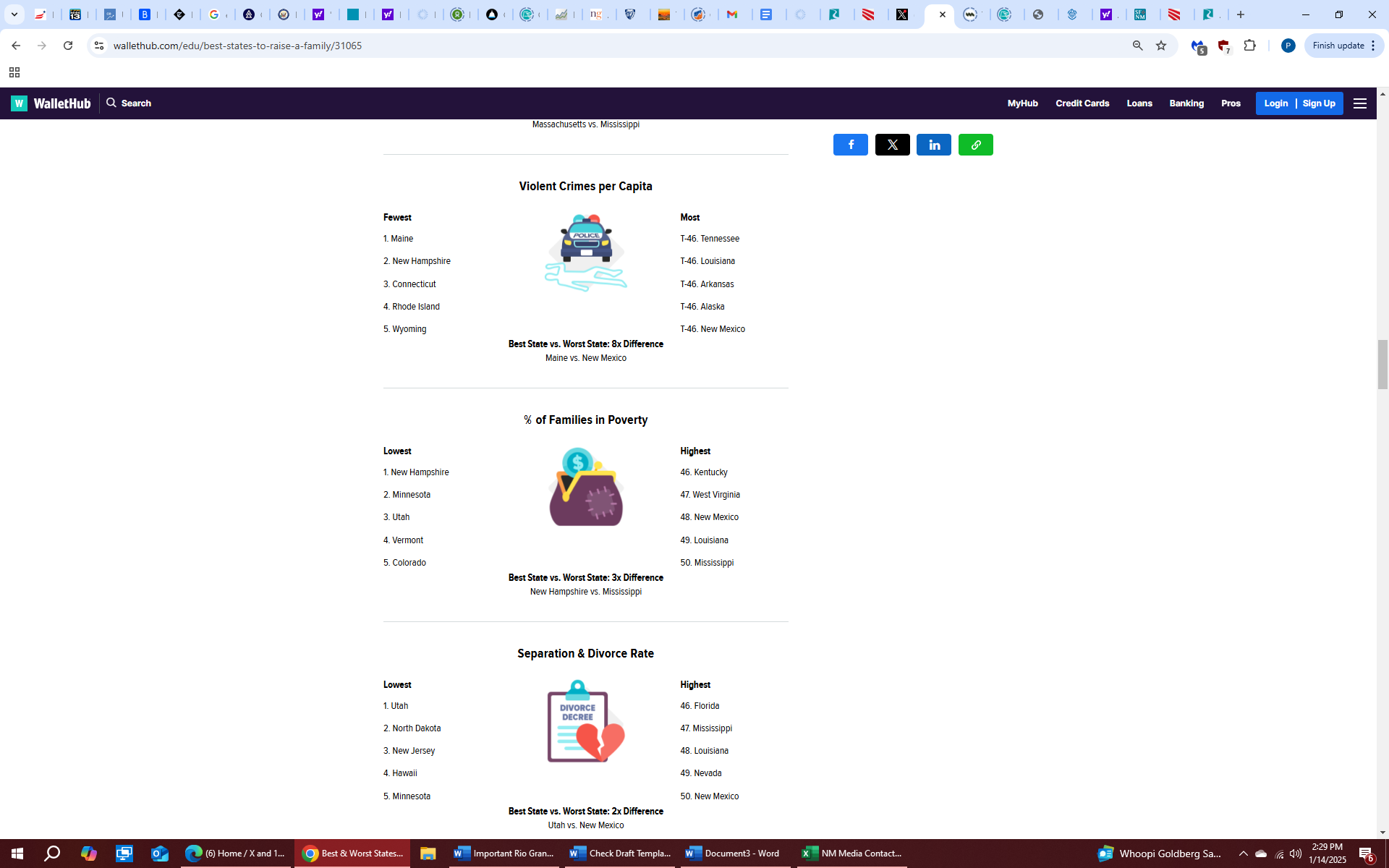1389x868 pixels.
Task: Share the article on X
Action: (x=892, y=145)
